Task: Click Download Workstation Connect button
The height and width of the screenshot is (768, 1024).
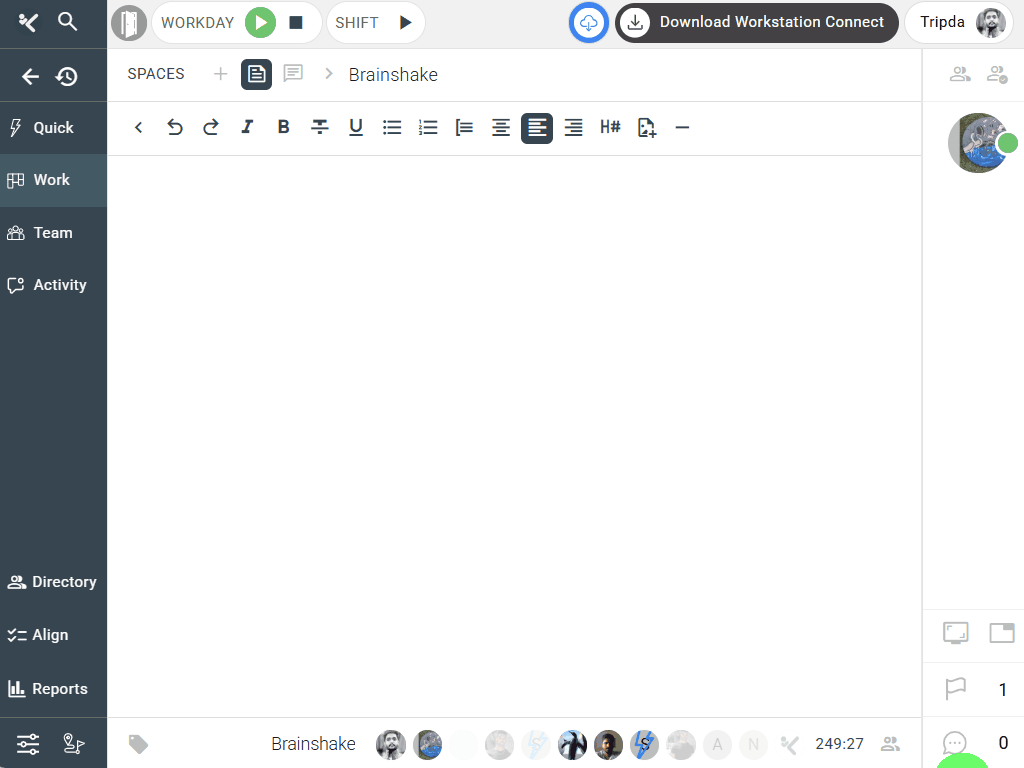Action: tap(757, 22)
